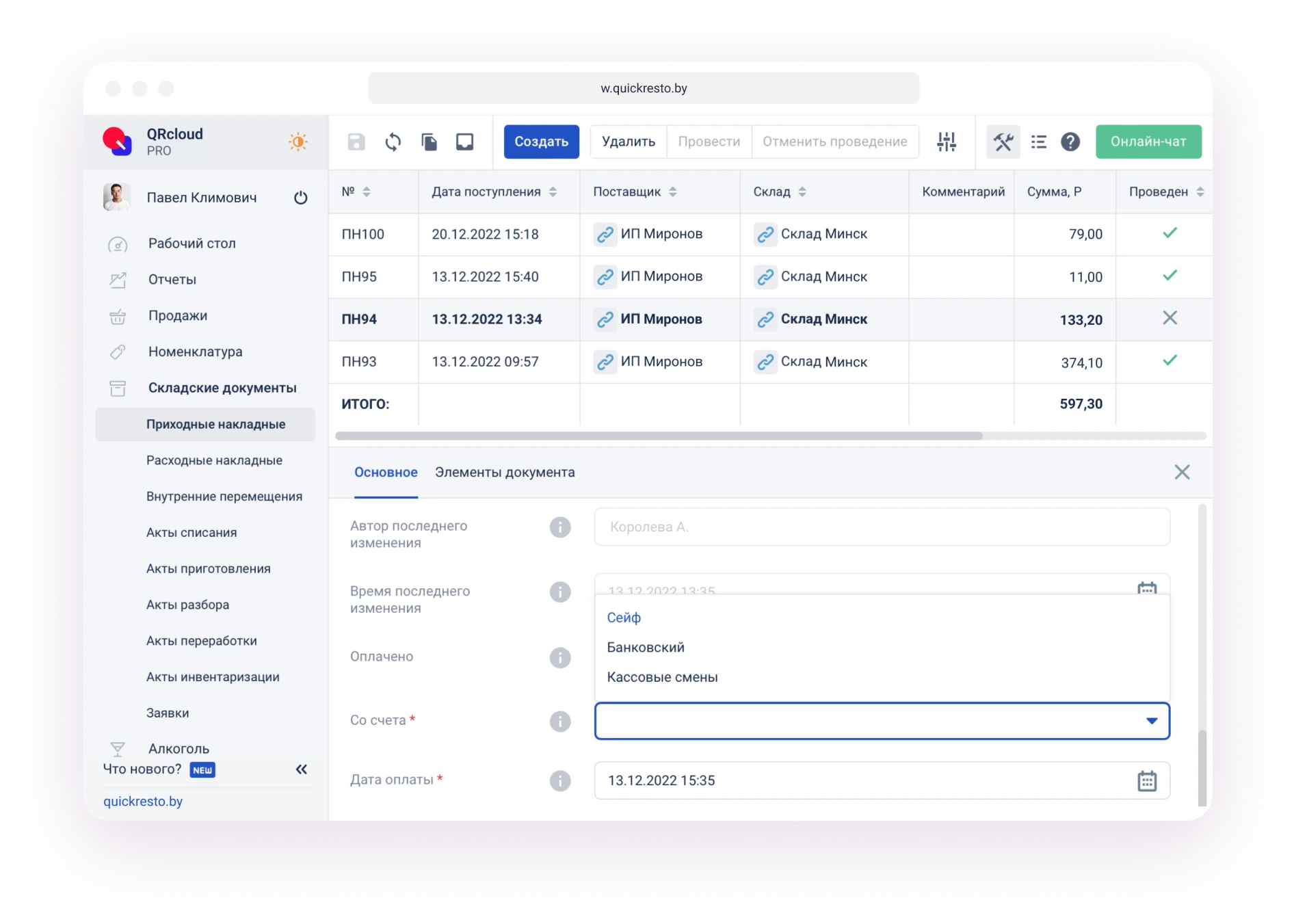This screenshot has width=1294, height=924.
Task: Open the Онлайн-чат button
Action: (1148, 142)
